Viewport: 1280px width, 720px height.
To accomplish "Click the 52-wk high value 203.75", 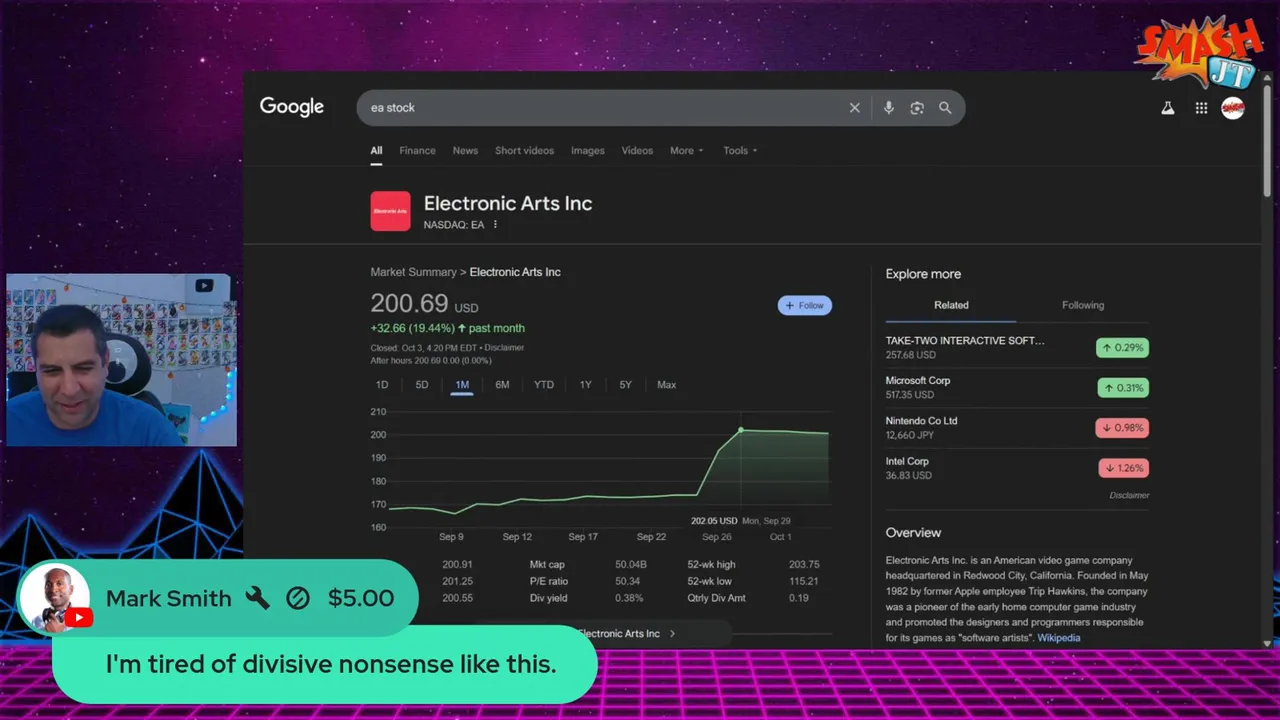I will (803, 565).
